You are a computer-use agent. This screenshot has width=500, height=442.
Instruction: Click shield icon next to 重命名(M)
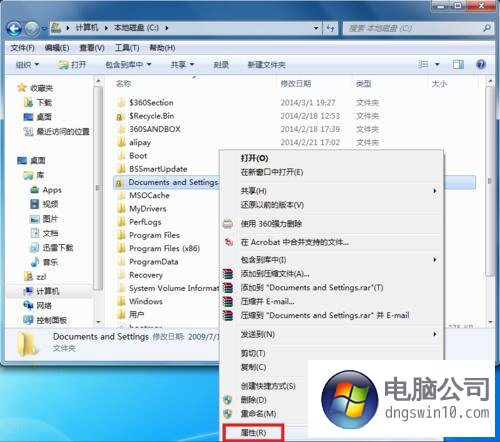click(228, 414)
